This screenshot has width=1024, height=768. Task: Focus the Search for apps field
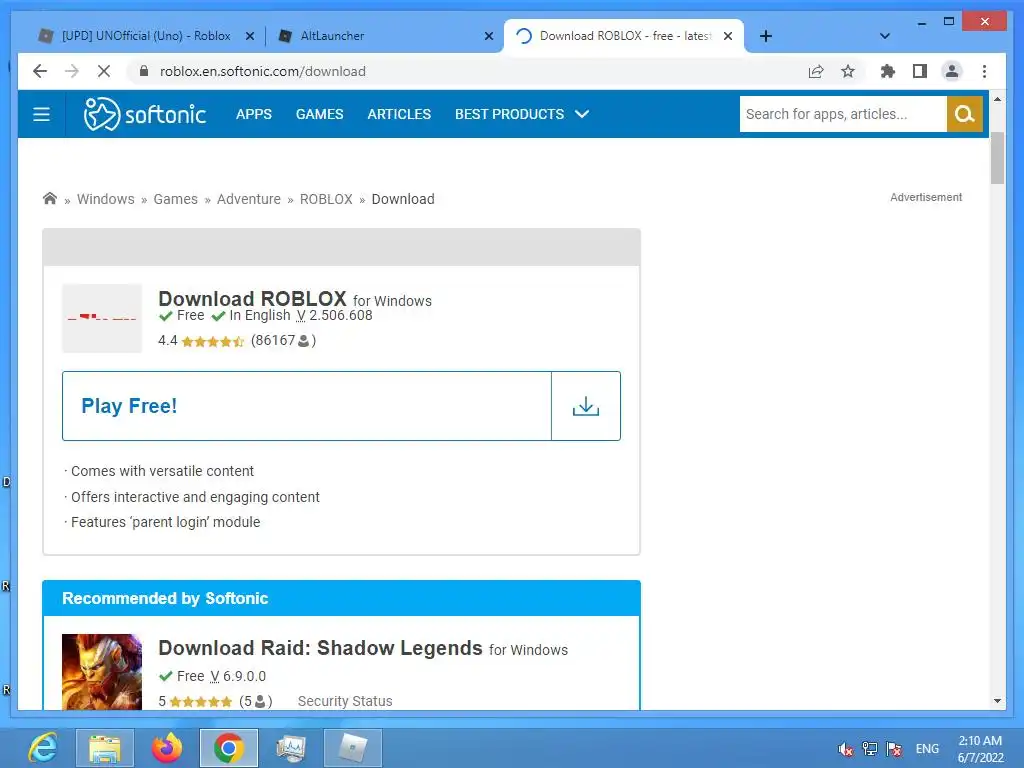tap(842, 114)
